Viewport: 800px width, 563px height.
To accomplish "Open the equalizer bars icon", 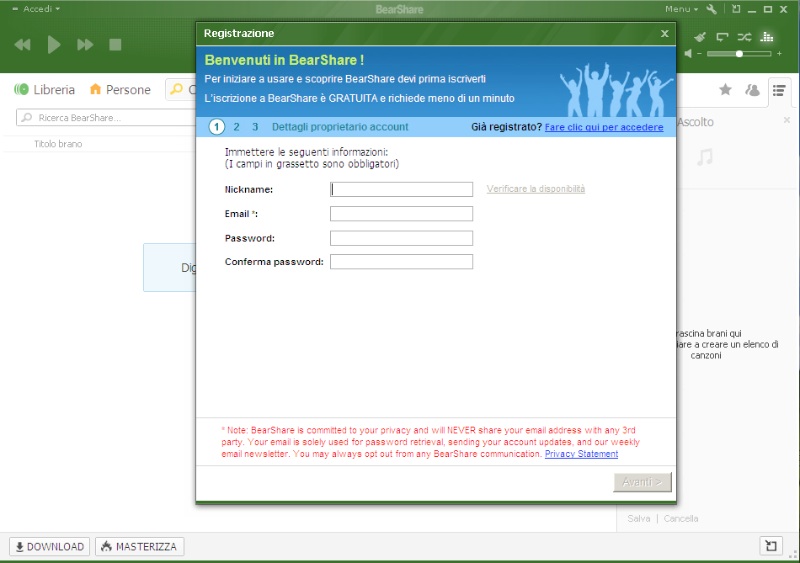I will pyautogui.click(x=767, y=37).
